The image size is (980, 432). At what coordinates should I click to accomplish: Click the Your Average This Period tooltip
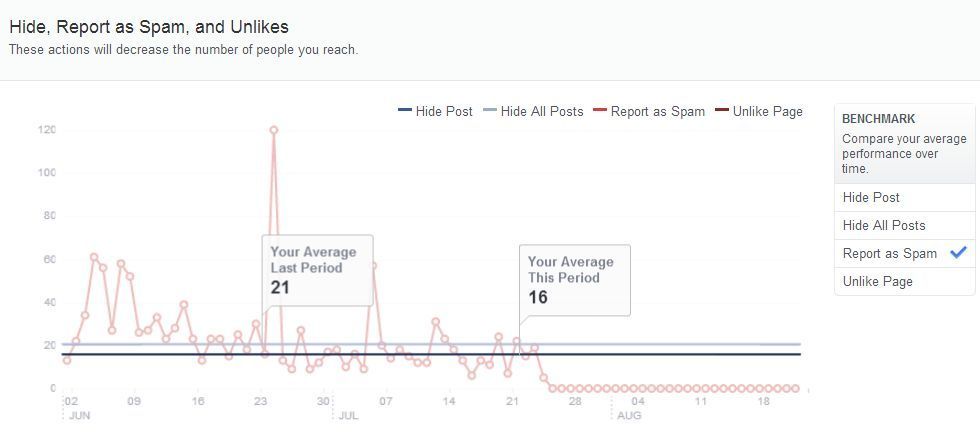[574, 279]
